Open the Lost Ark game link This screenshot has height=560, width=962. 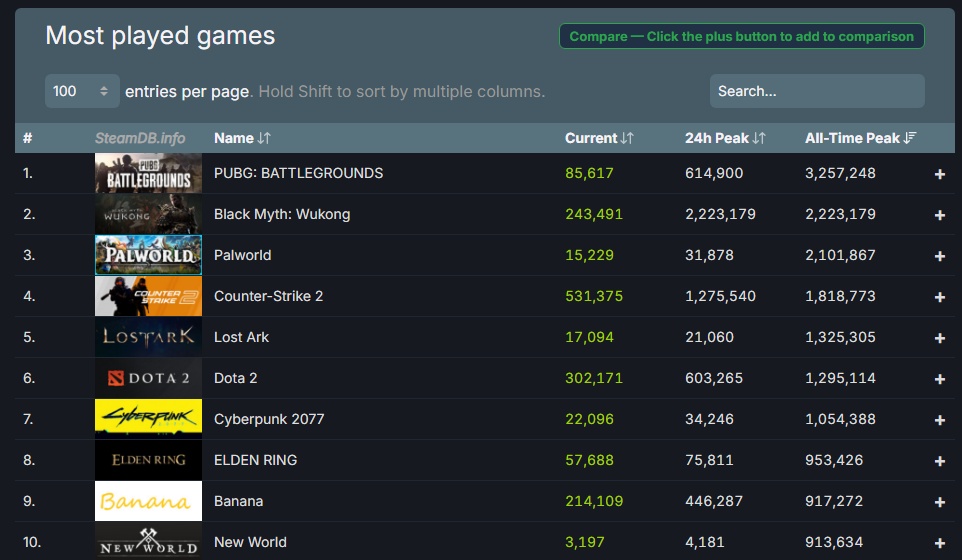pos(241,337)
